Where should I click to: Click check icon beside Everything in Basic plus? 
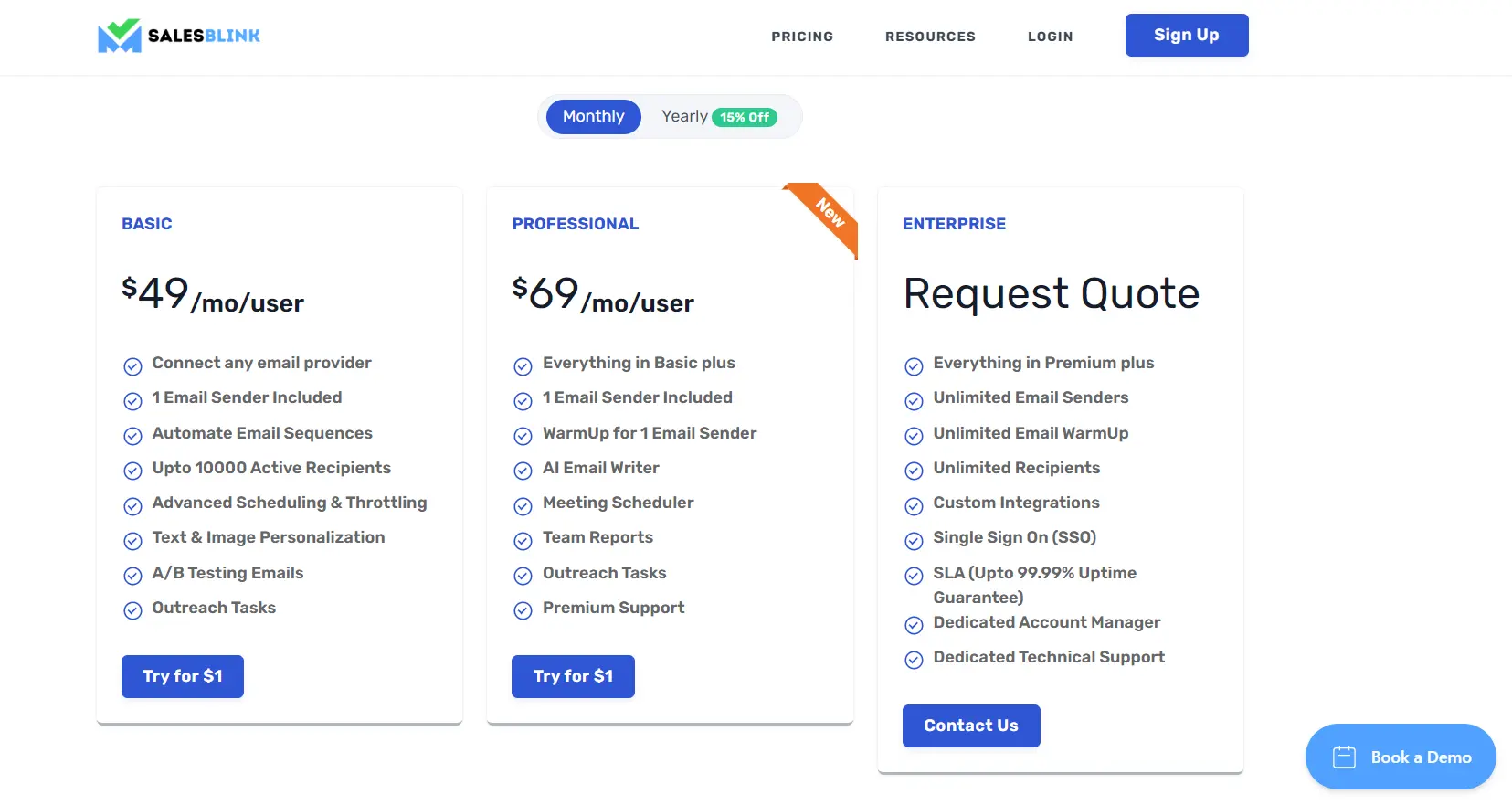click(523, 366)
